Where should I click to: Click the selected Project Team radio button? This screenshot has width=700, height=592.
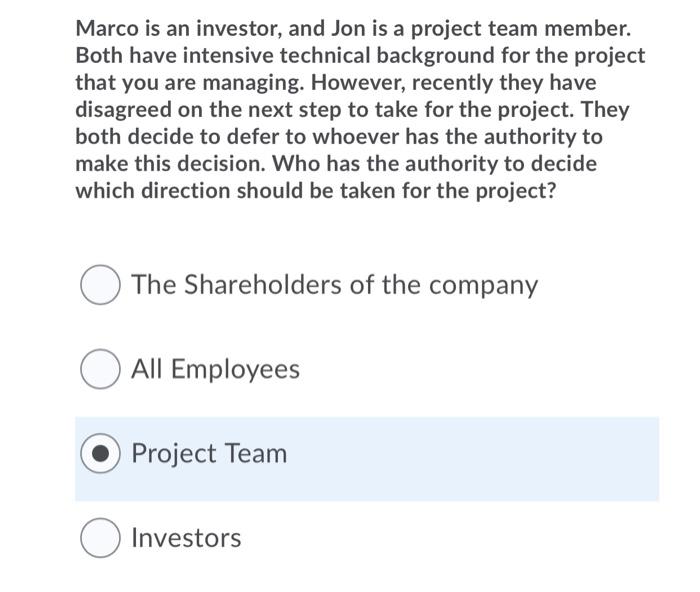click(100, 453)
